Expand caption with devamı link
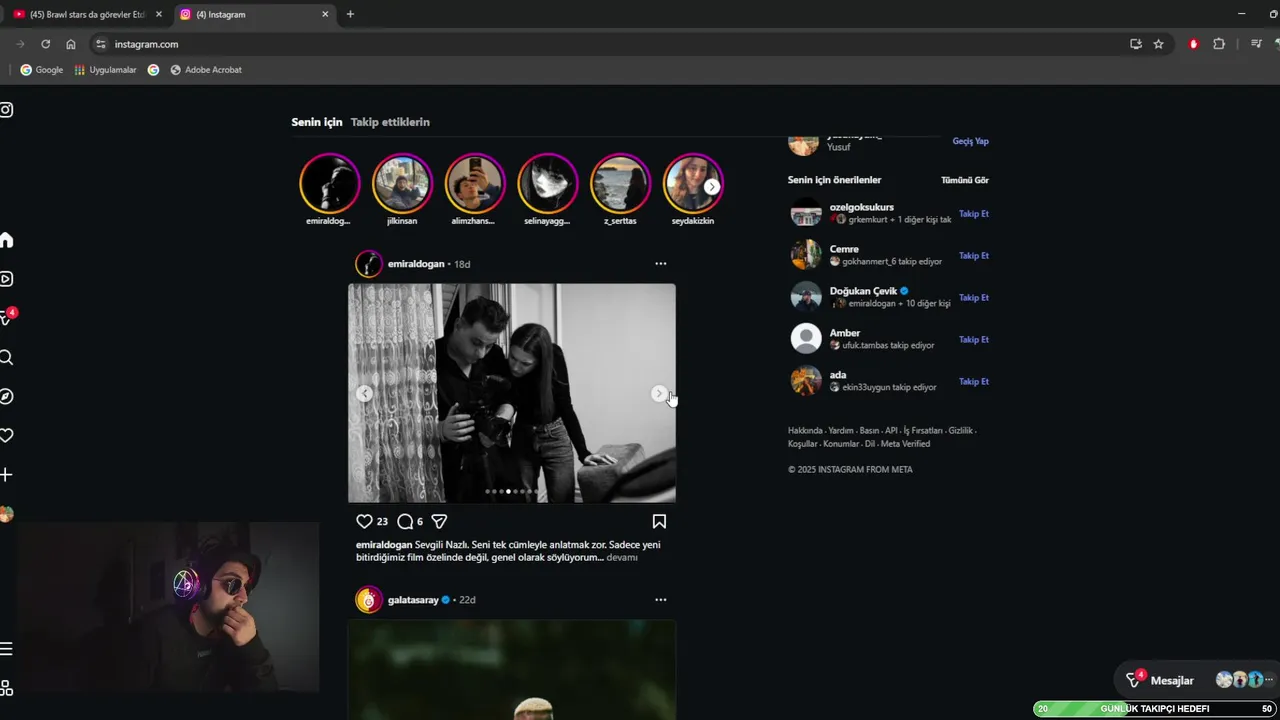 coord(622,558)
